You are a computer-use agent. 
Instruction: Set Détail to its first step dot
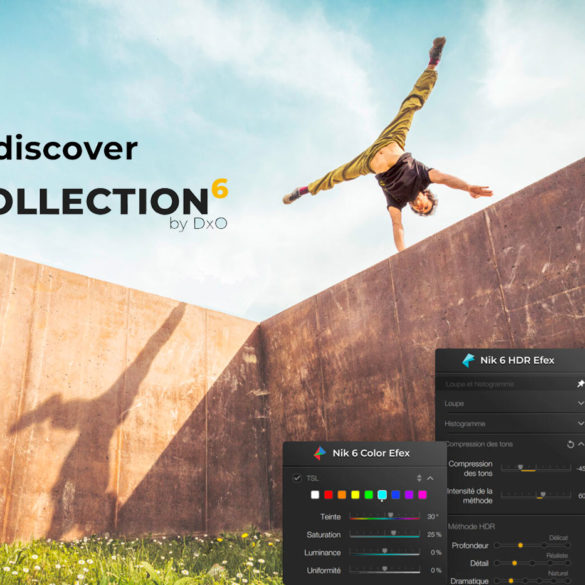tap(497, 563)
